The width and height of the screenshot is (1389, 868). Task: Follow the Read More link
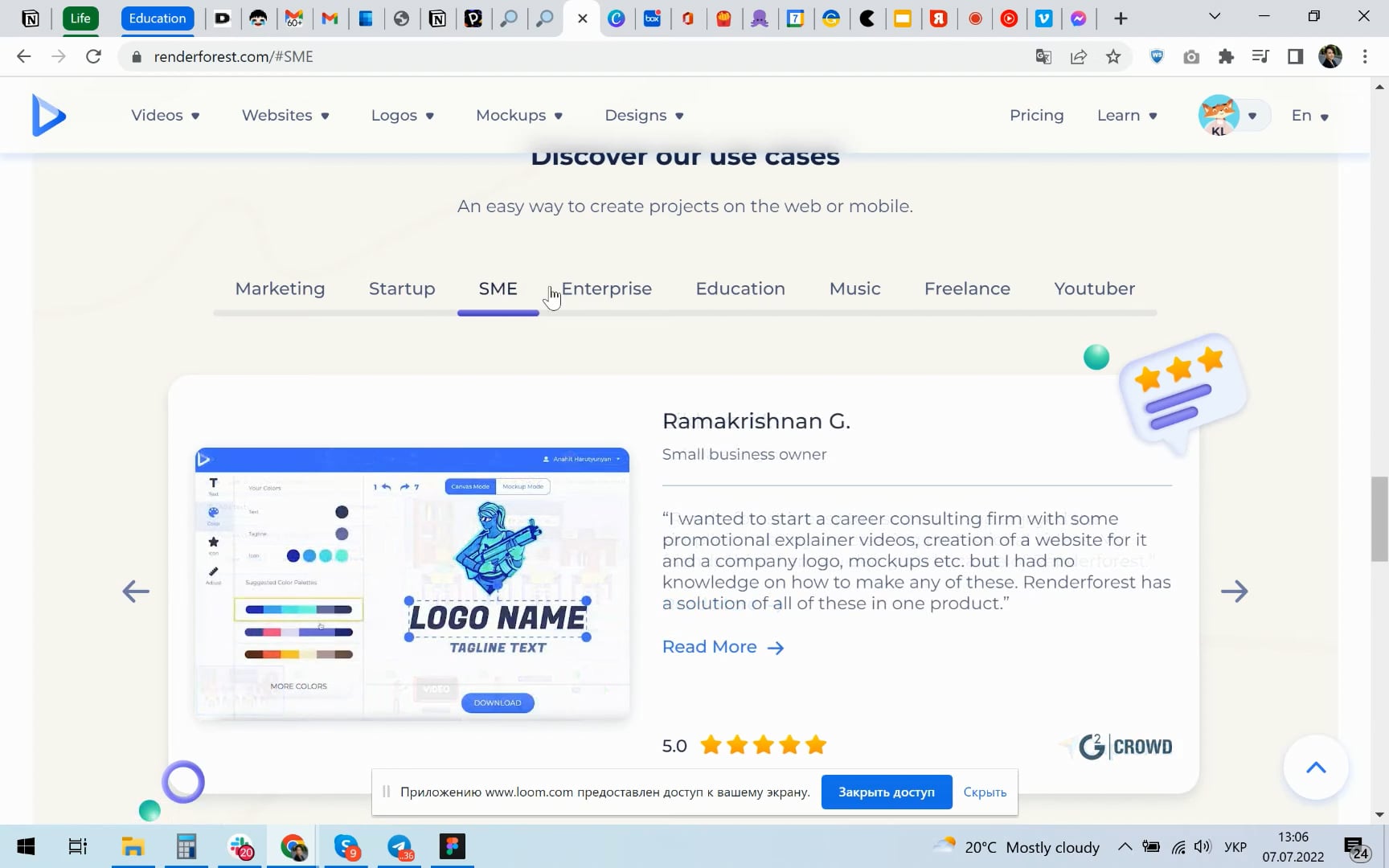[723, 647]
